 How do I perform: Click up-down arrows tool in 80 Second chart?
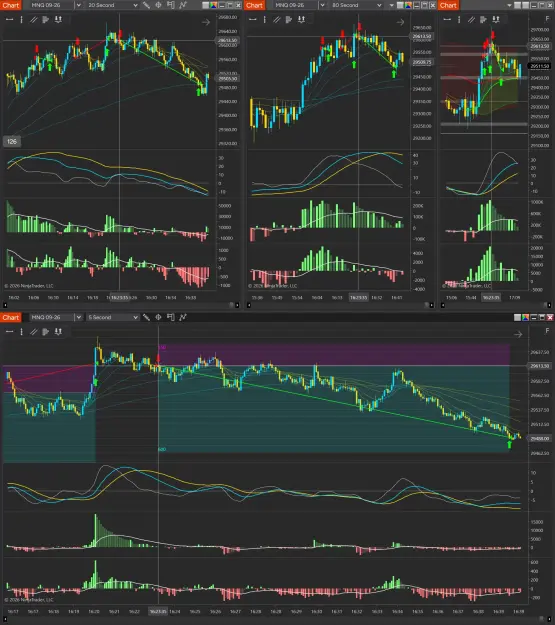click(301, 19)
